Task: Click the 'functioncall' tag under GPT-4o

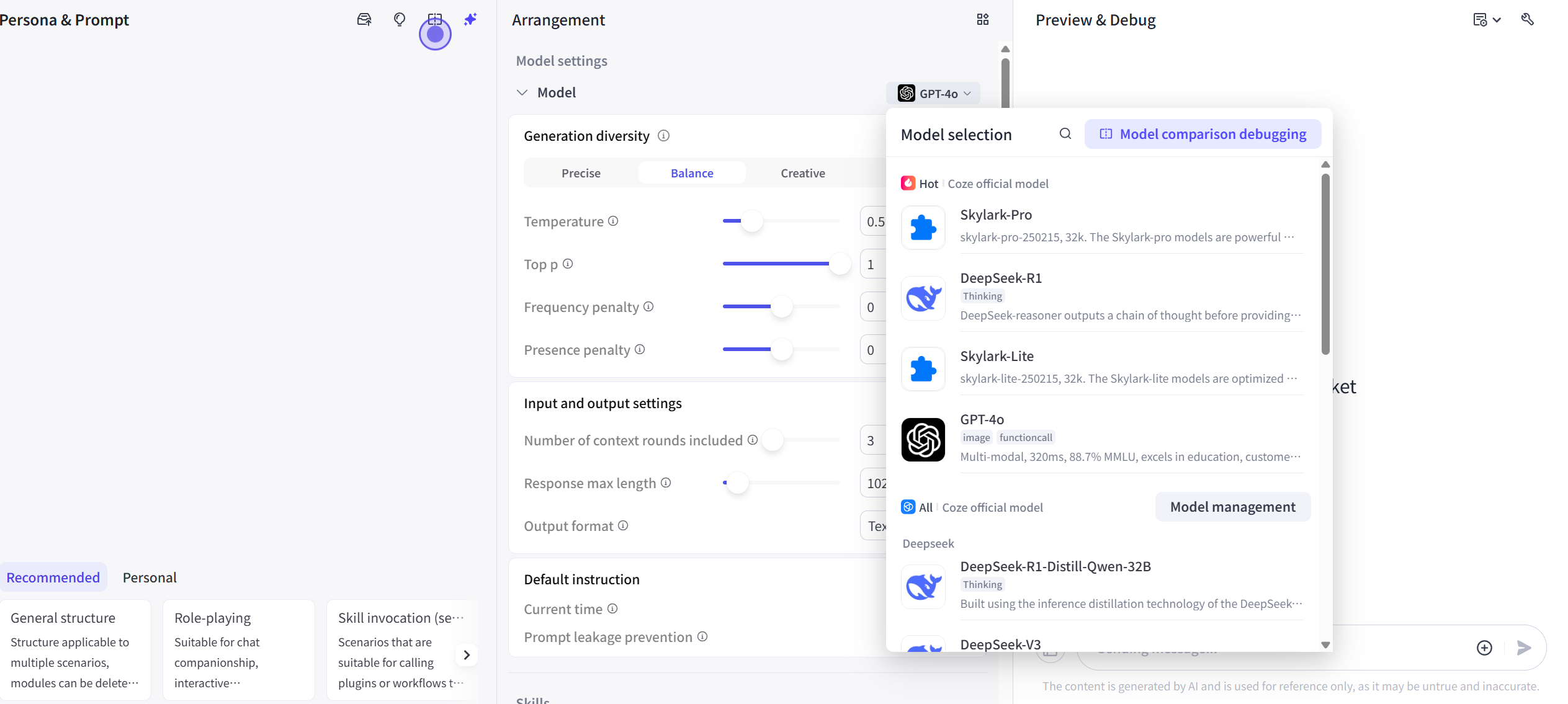Action: pyautogui.click(x=1026, y=437)
